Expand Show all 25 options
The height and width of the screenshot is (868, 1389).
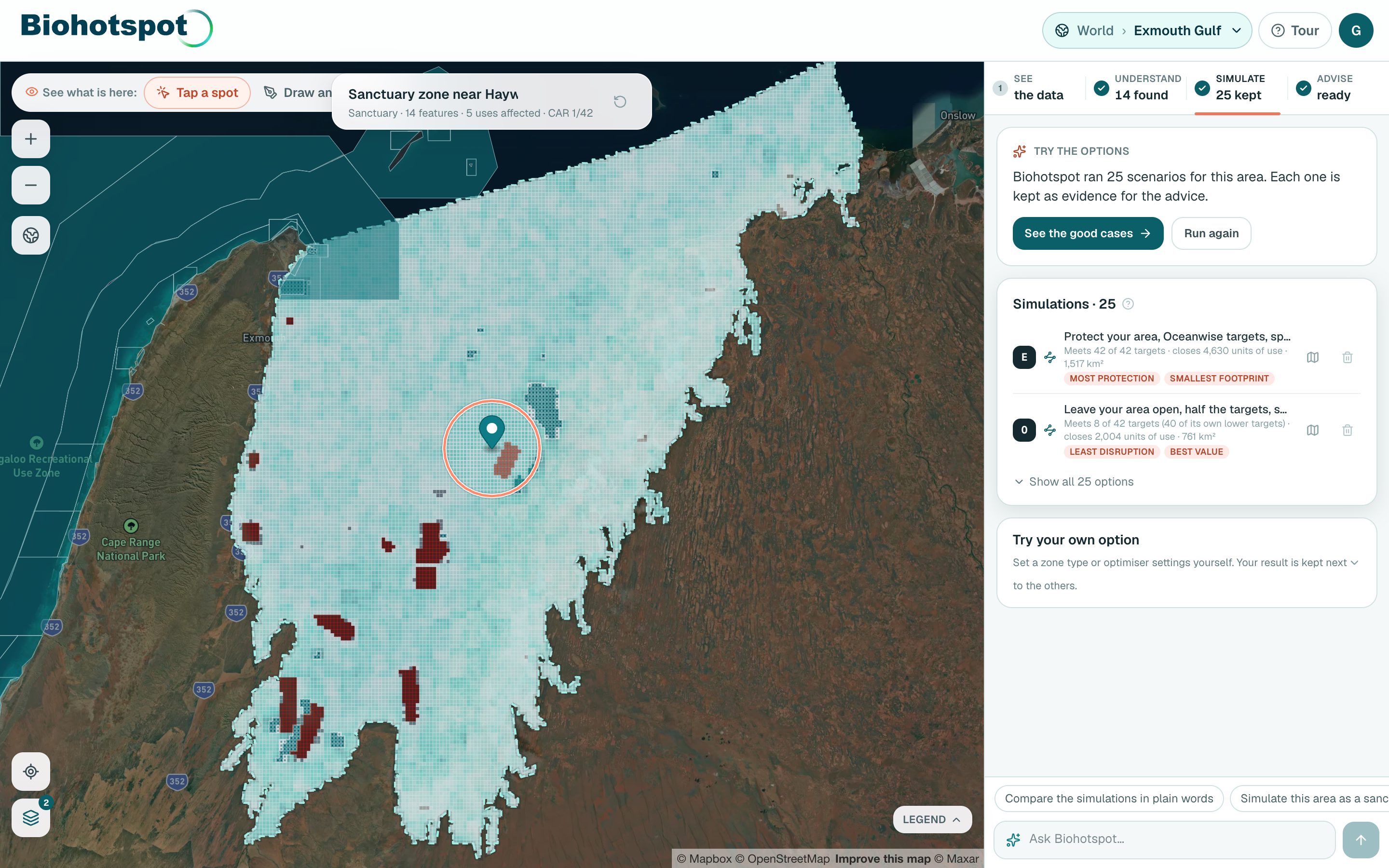click(x=1074, y=482)
